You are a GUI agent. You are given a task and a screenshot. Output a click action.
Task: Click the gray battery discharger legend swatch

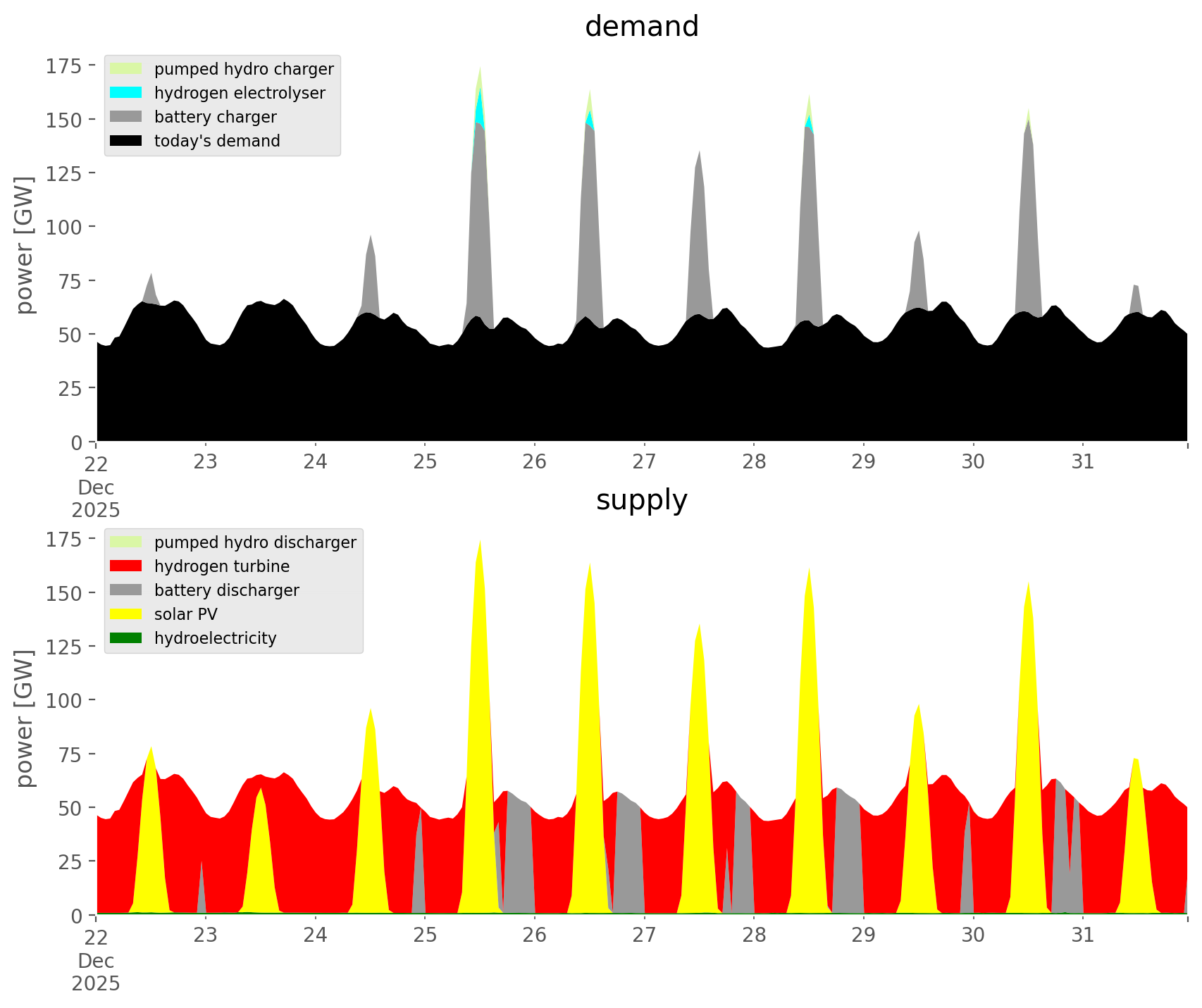(126, 590)
